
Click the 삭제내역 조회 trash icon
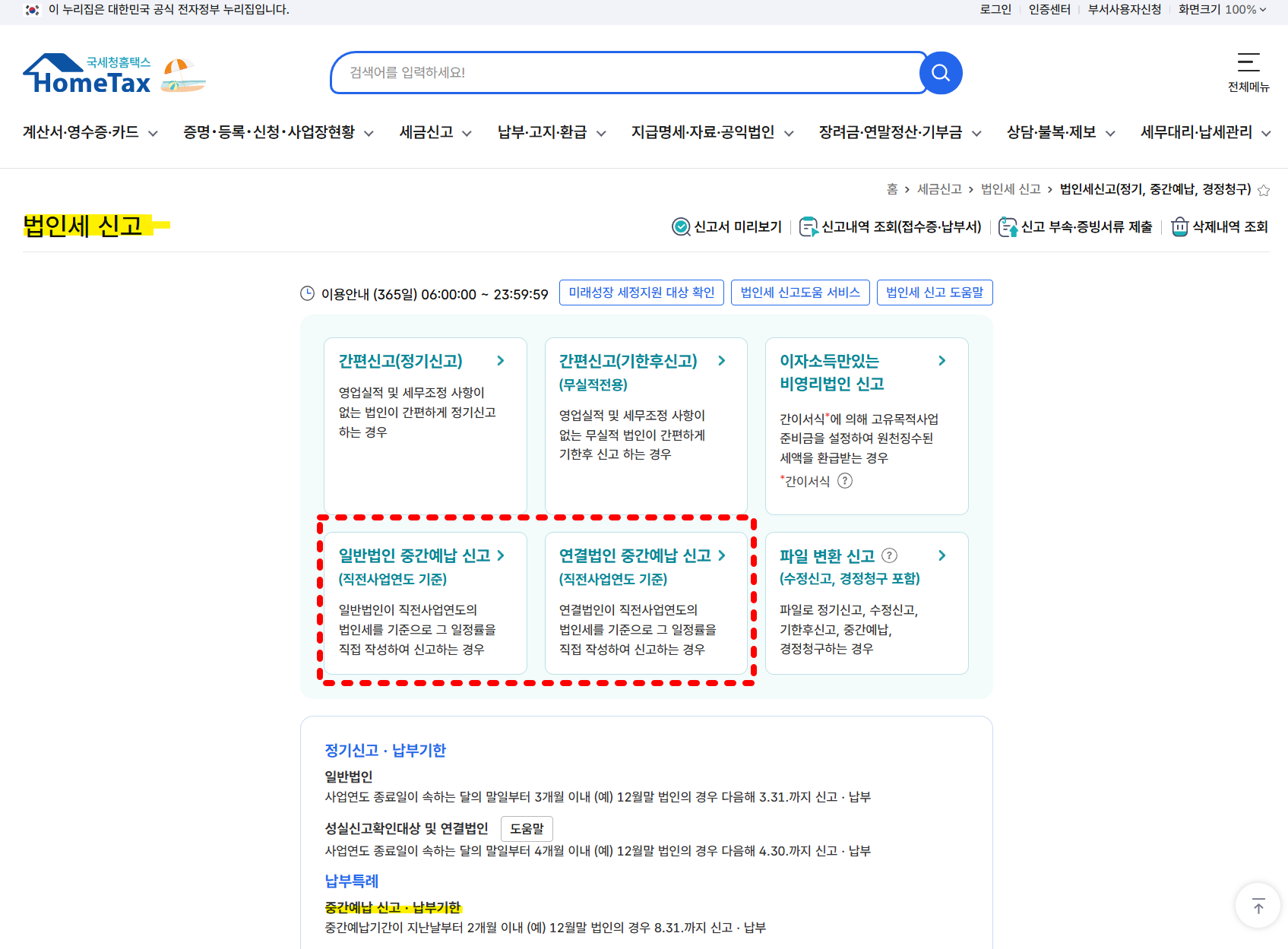pos(1179,226)
